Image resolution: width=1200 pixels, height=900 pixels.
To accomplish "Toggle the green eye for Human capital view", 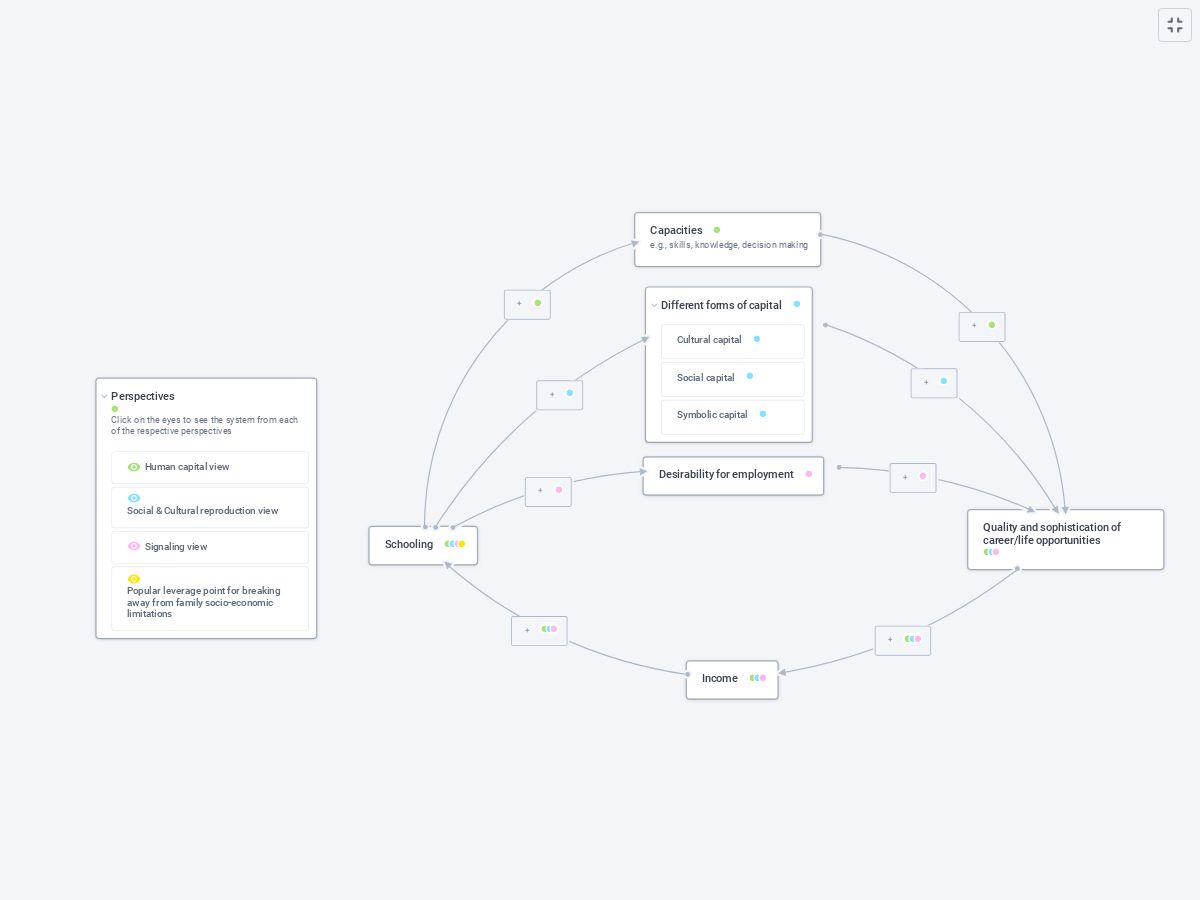I will tap(134, 467).
